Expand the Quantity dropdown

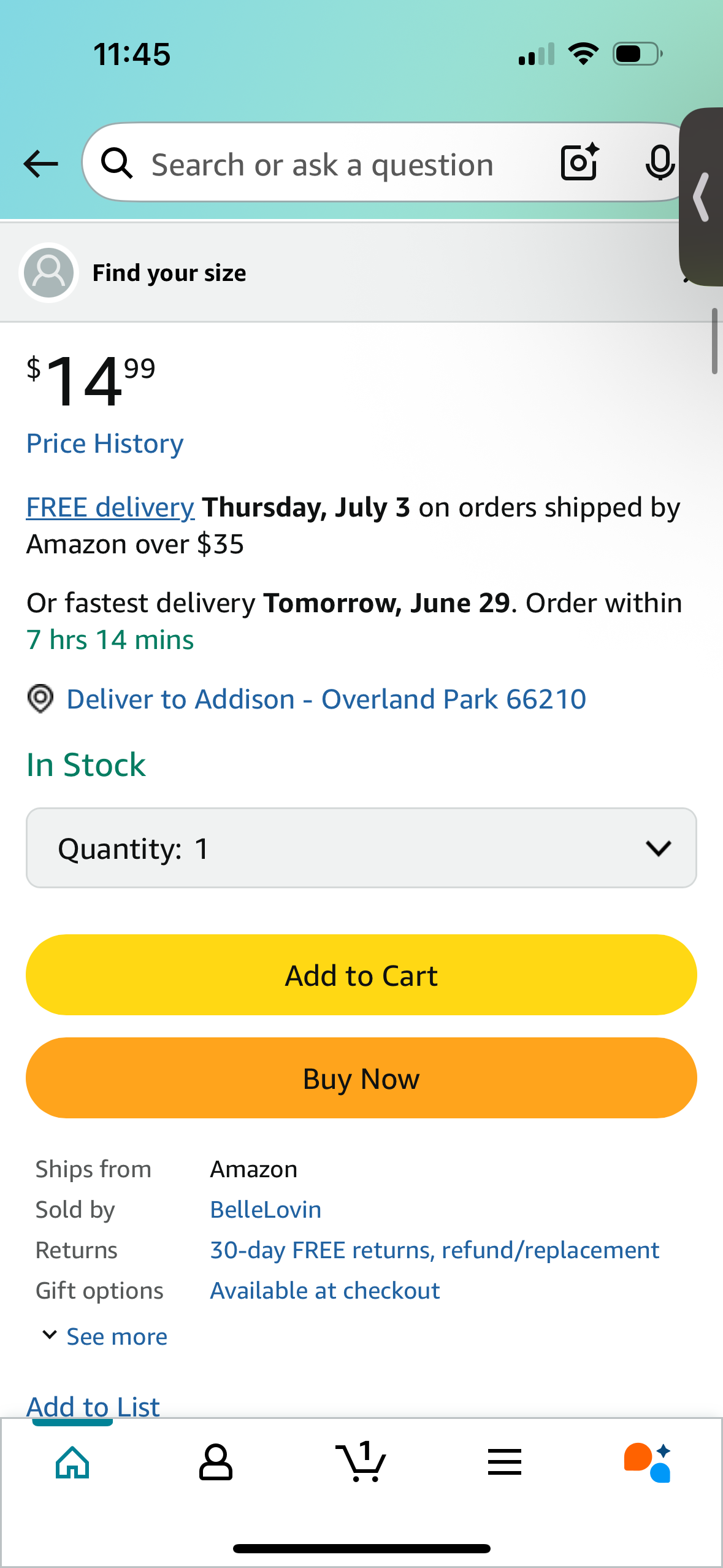(x=361, y=848)
